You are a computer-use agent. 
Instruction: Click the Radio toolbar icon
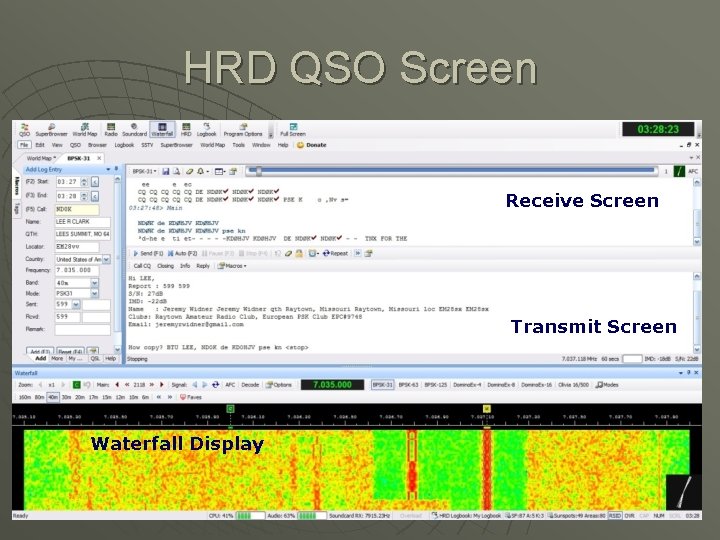pyautogui.click(x=111, y=130)
